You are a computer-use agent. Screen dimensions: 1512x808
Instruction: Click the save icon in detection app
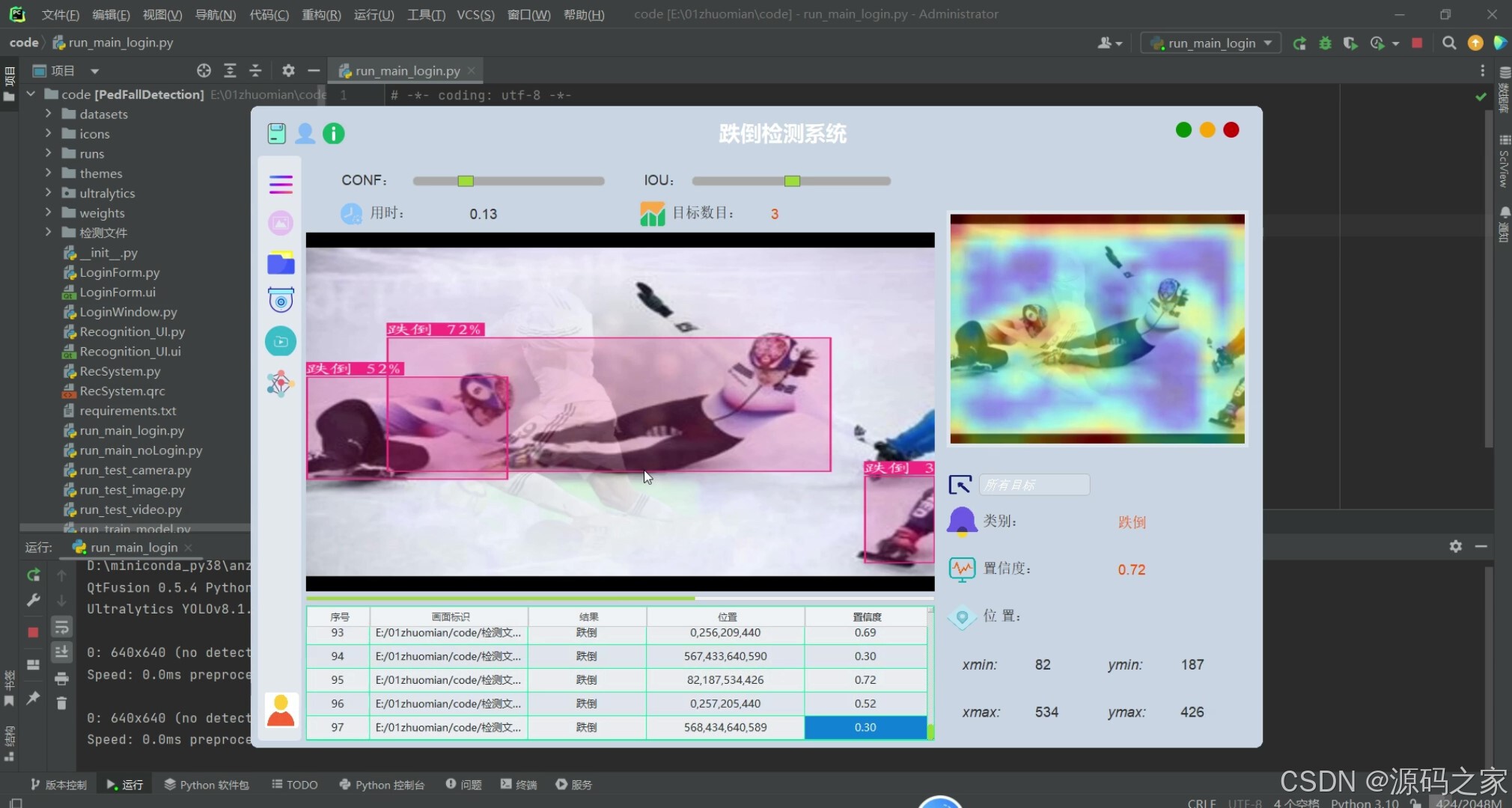click(x=276, y=134)
